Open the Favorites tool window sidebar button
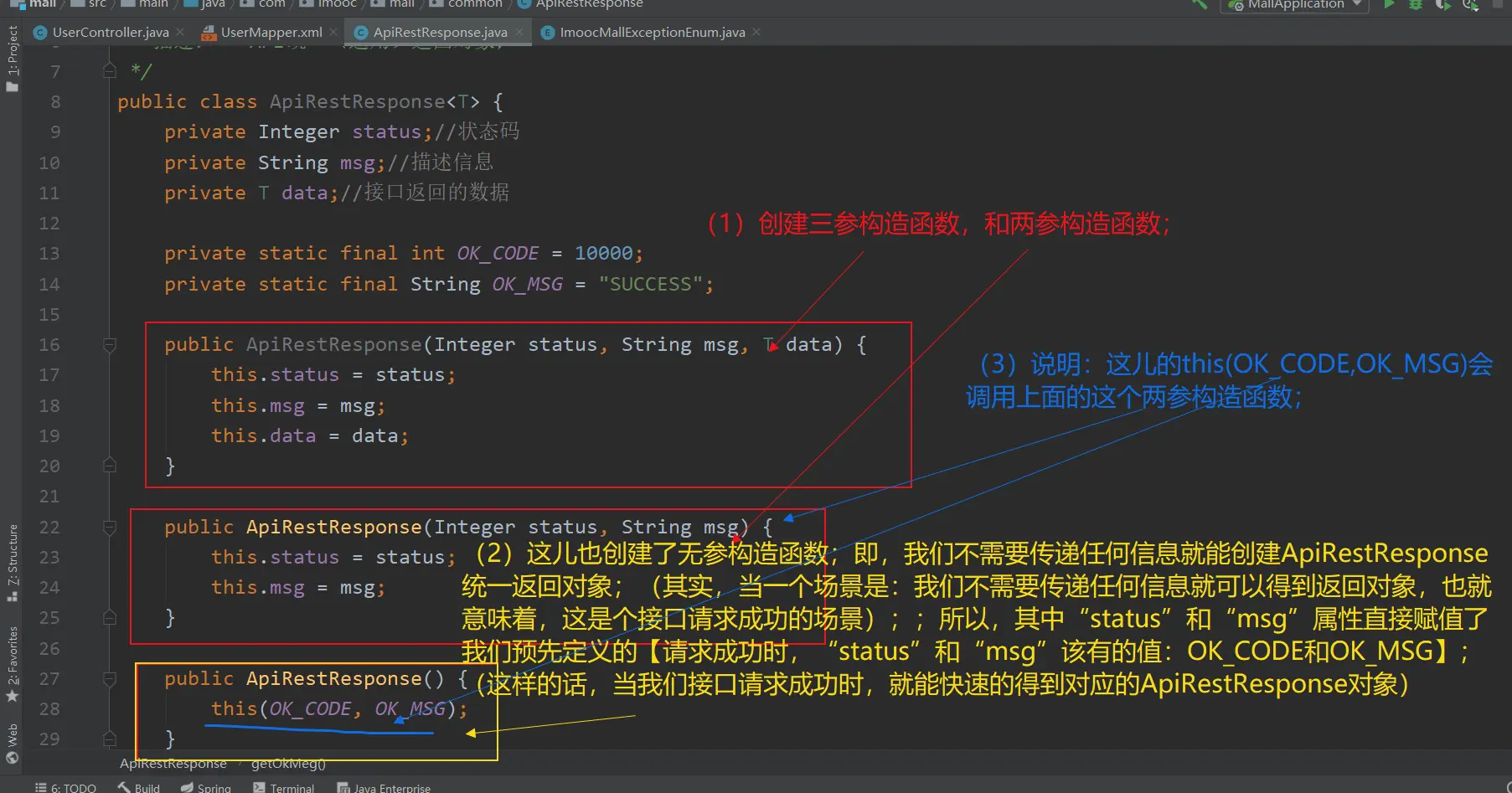This screenshot has width=1512, height=793. pos(12,665)
